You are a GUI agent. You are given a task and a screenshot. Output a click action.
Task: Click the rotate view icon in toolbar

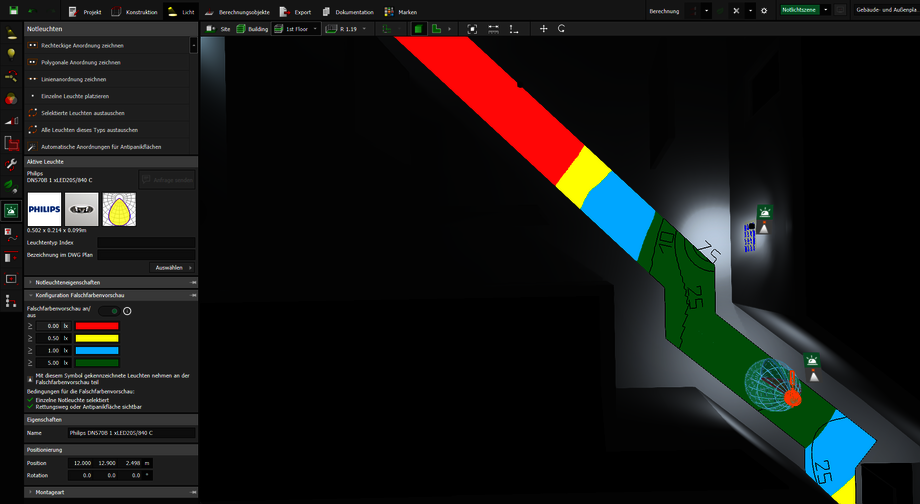click(562, 29)
